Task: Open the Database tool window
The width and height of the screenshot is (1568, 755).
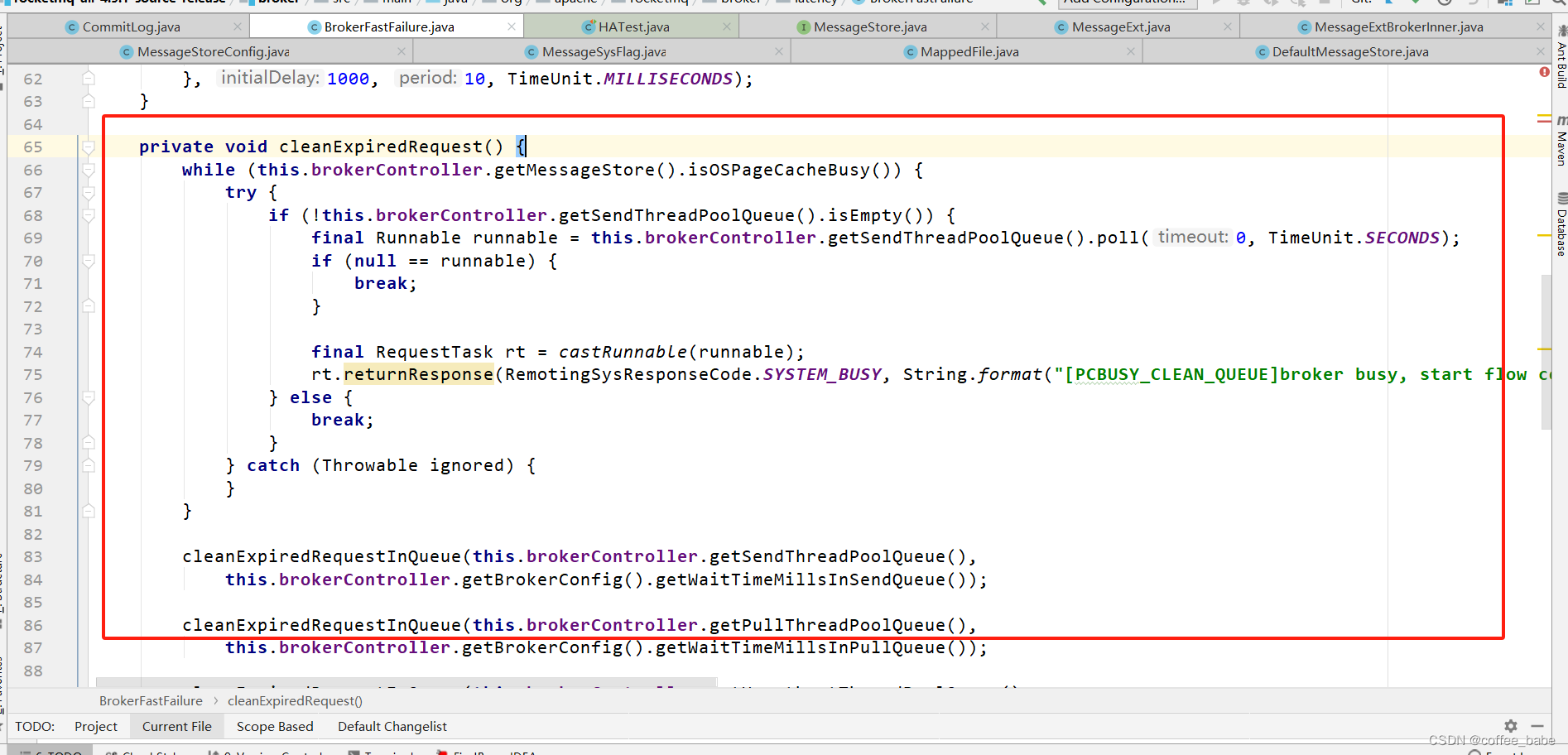Action: point(1561,225)
